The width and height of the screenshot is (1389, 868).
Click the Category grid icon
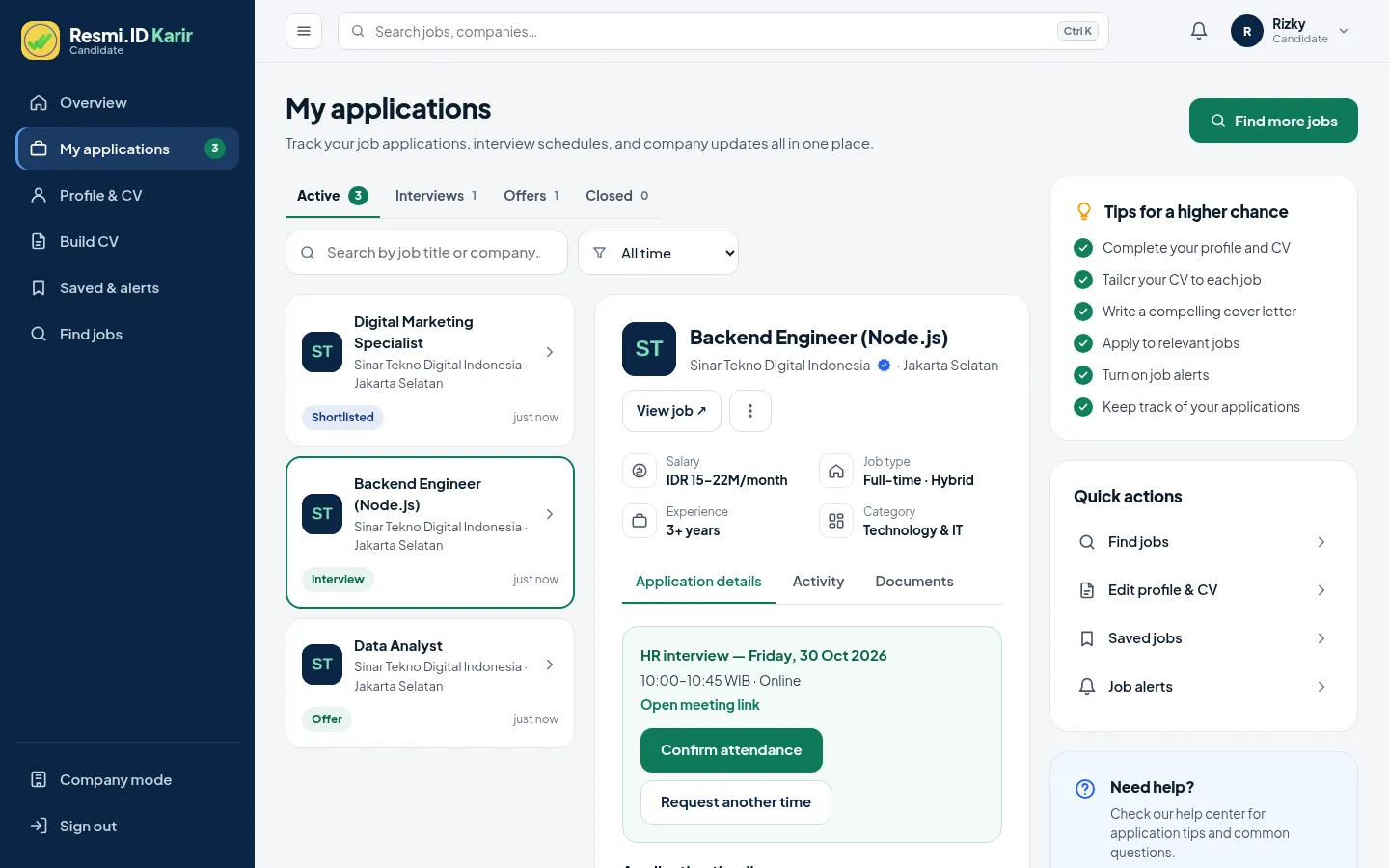pos(836,521)
